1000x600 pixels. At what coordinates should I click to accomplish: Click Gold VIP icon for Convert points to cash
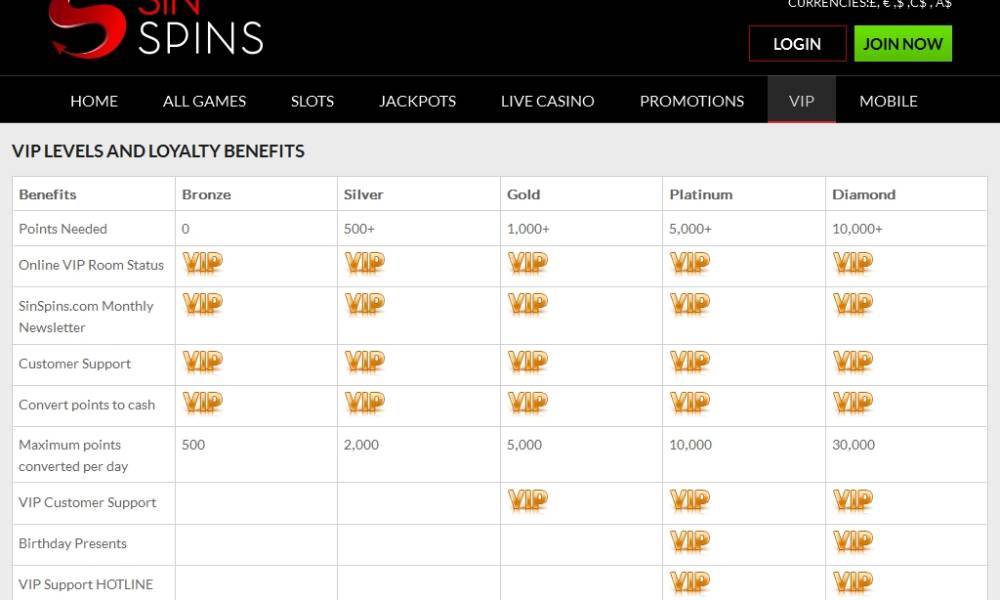coord(527,403)
